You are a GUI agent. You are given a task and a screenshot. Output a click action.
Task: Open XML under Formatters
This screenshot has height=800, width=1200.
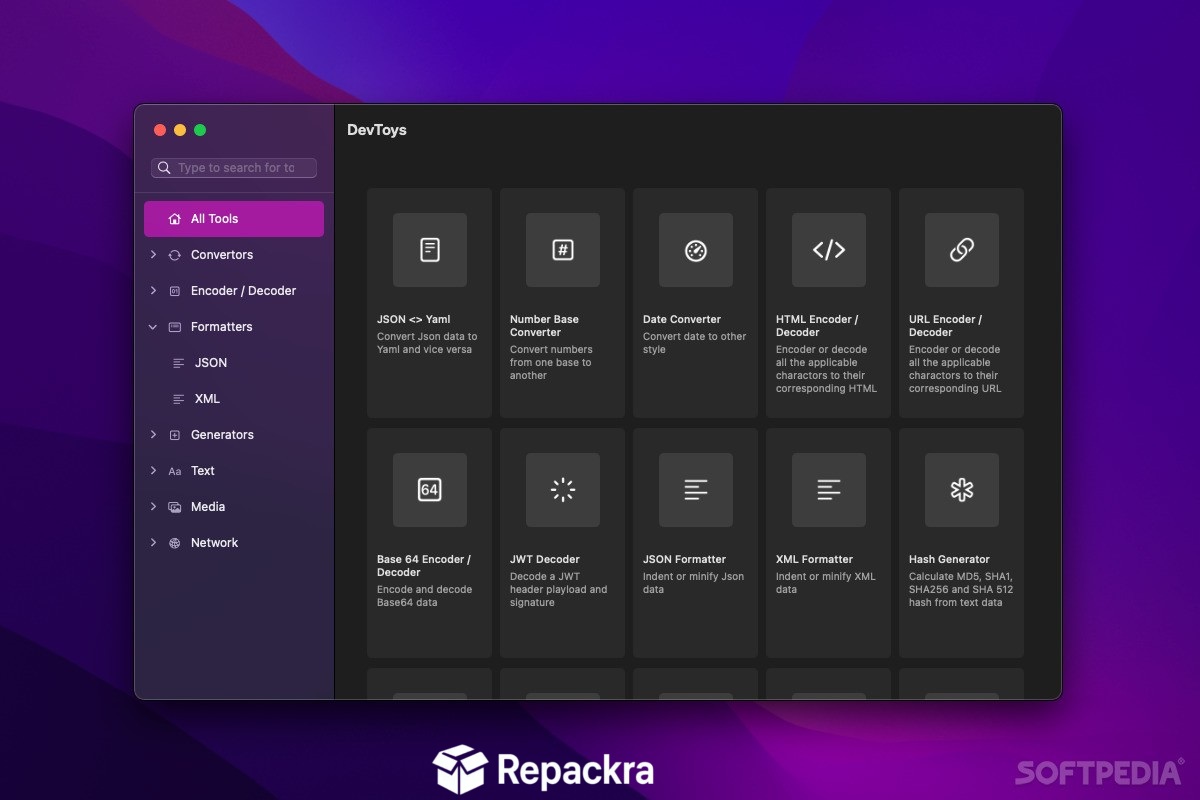click(207, 399)
